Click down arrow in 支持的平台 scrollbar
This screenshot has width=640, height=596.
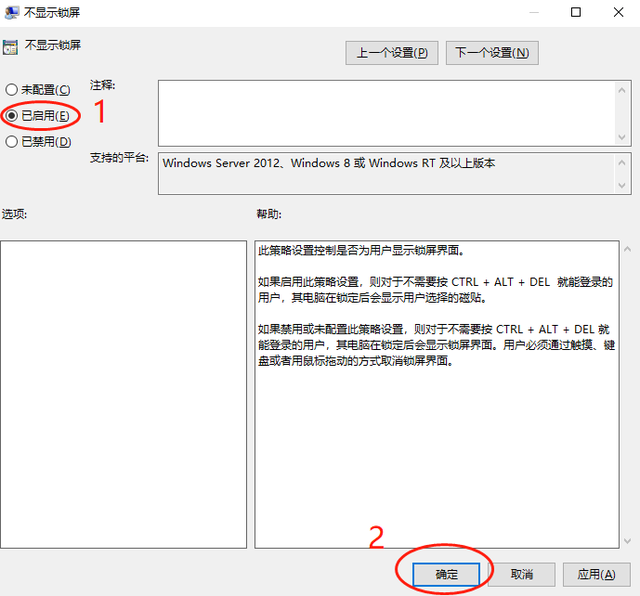tap(622, 185)
